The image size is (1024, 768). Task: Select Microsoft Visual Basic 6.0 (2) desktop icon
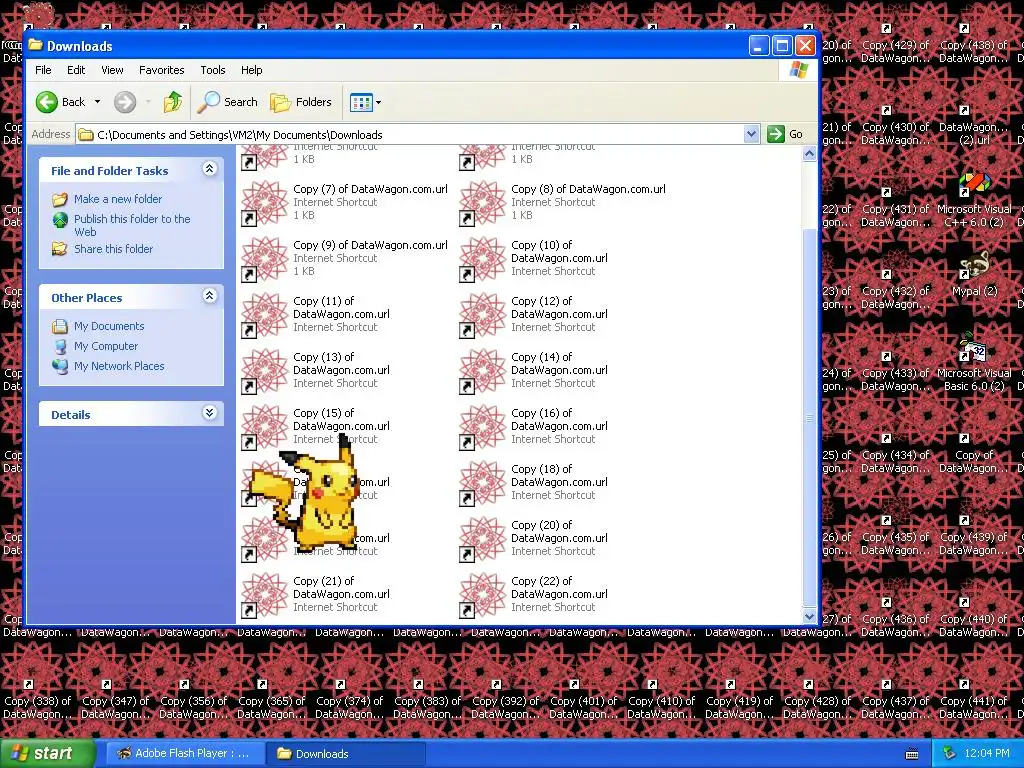click(x=974, y=363)
